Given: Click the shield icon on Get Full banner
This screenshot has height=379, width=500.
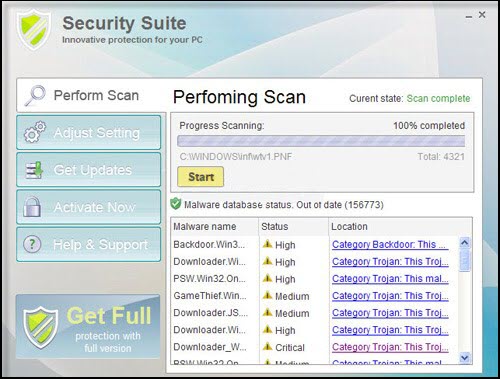Looking at the screenshot, I should 40,327.
